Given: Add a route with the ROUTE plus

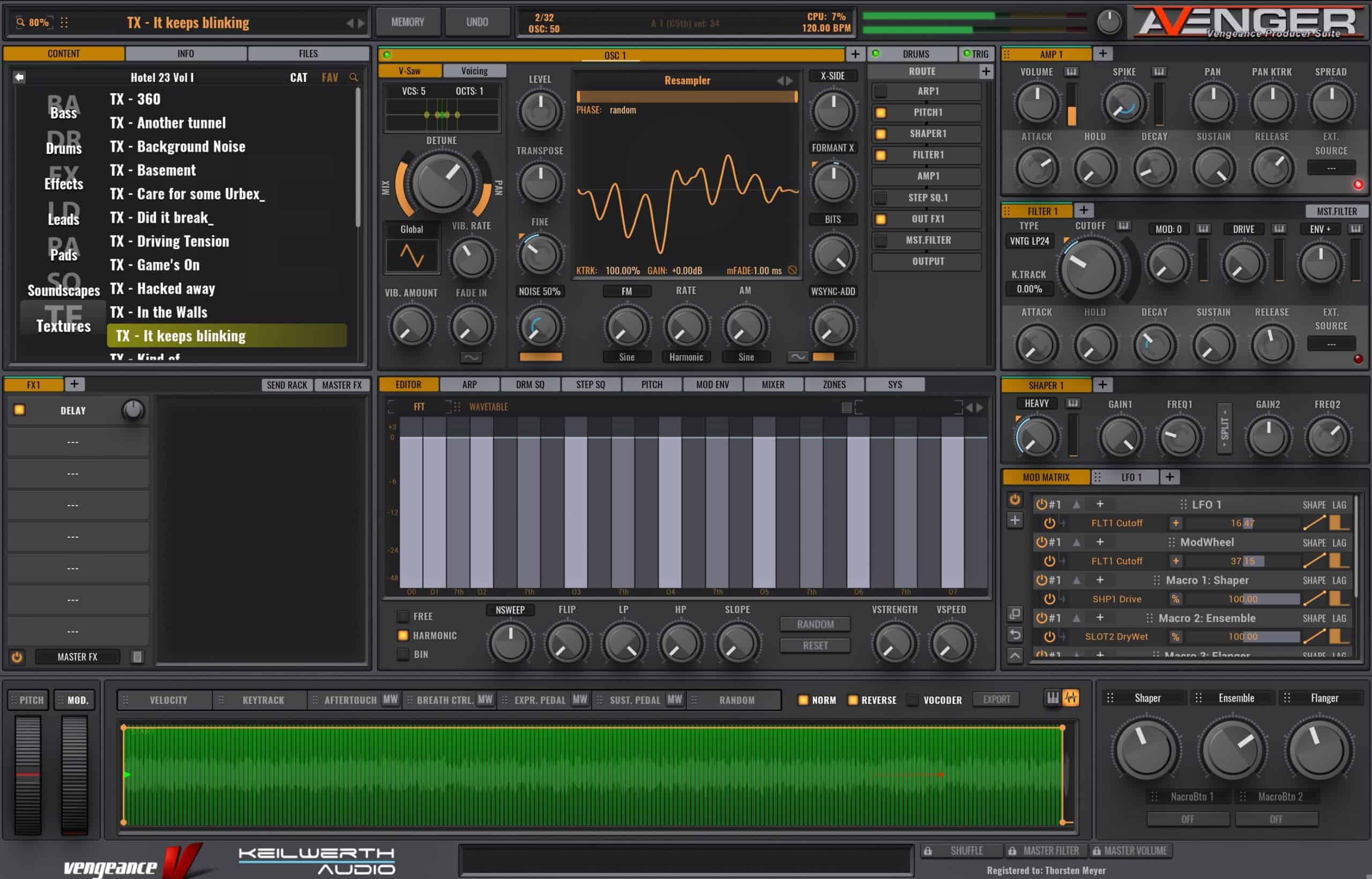Looking at the screenshot, I should (x=986, y=71).
